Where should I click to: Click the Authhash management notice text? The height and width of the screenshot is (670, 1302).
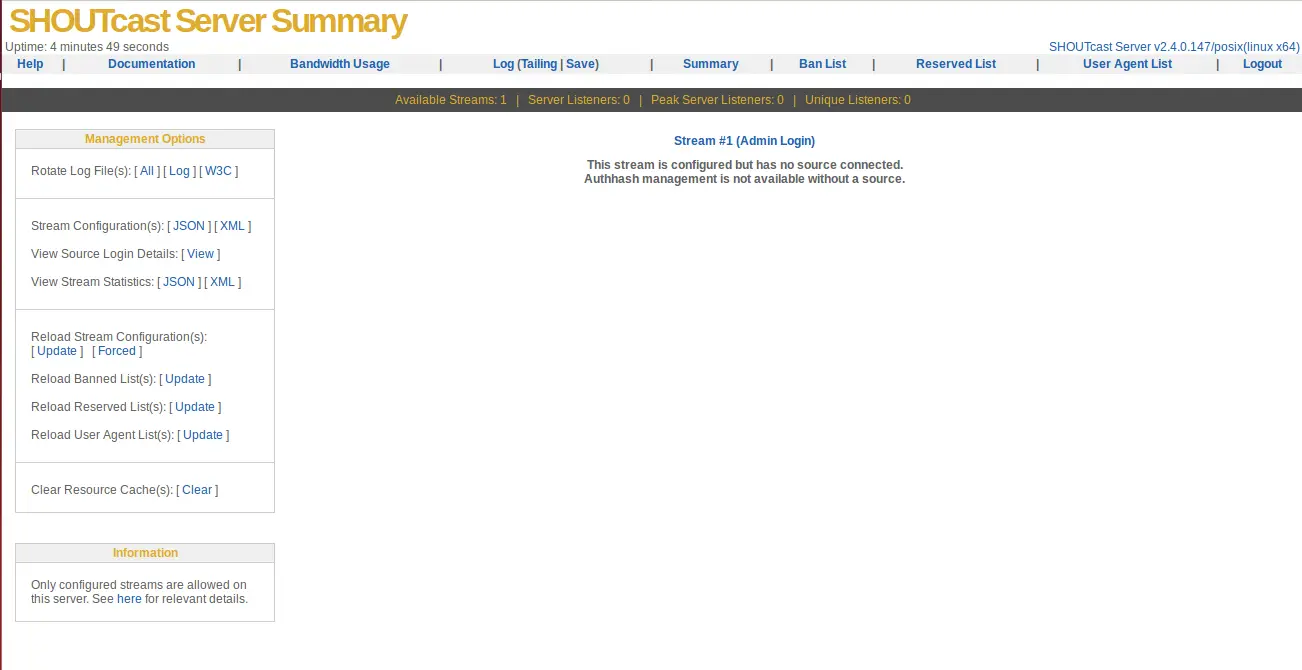pos(745,179)
